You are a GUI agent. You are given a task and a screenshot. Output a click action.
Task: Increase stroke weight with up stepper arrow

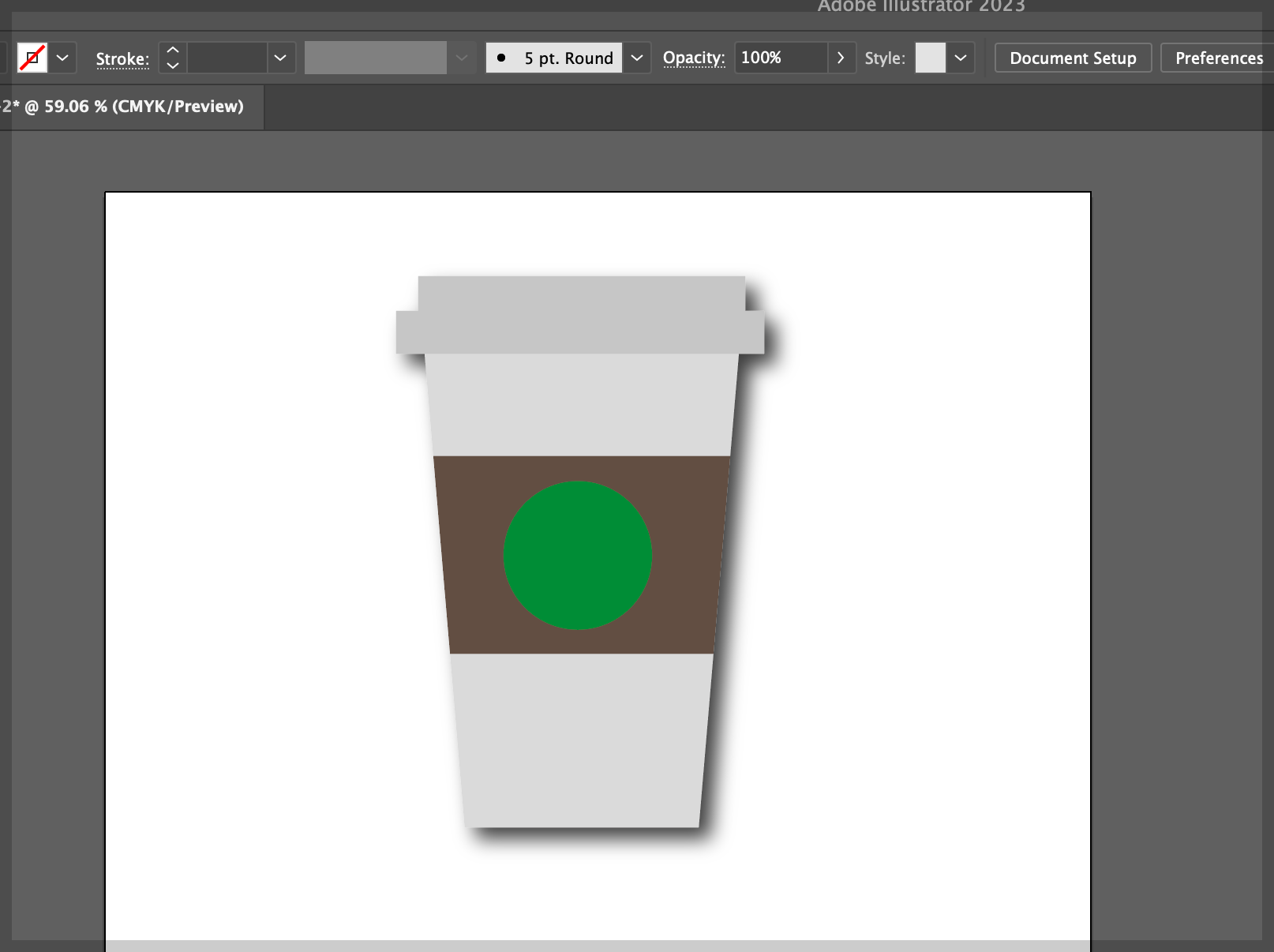click(x=173, y=50)
